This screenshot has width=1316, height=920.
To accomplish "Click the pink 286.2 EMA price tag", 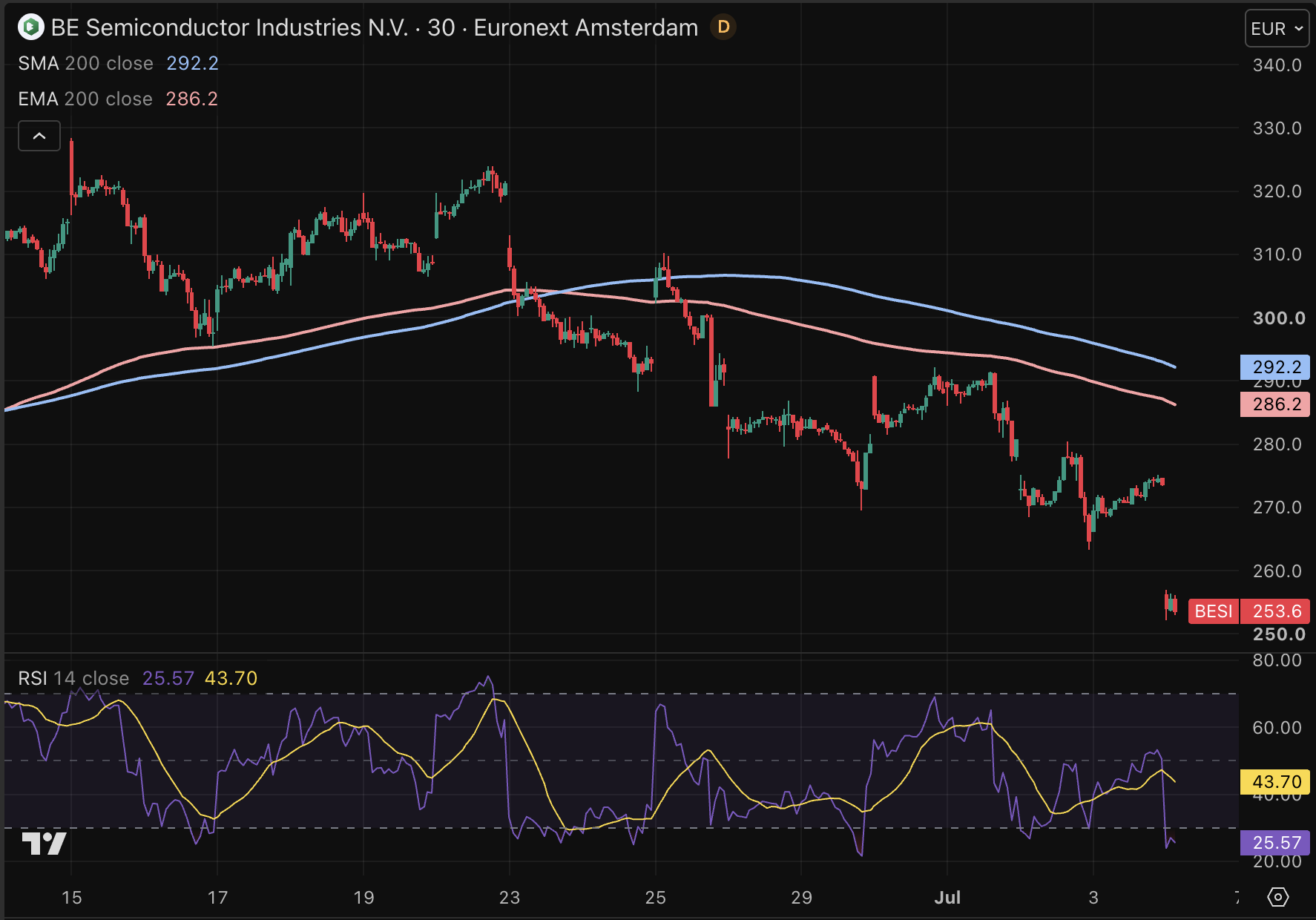I will [1275, 404].
